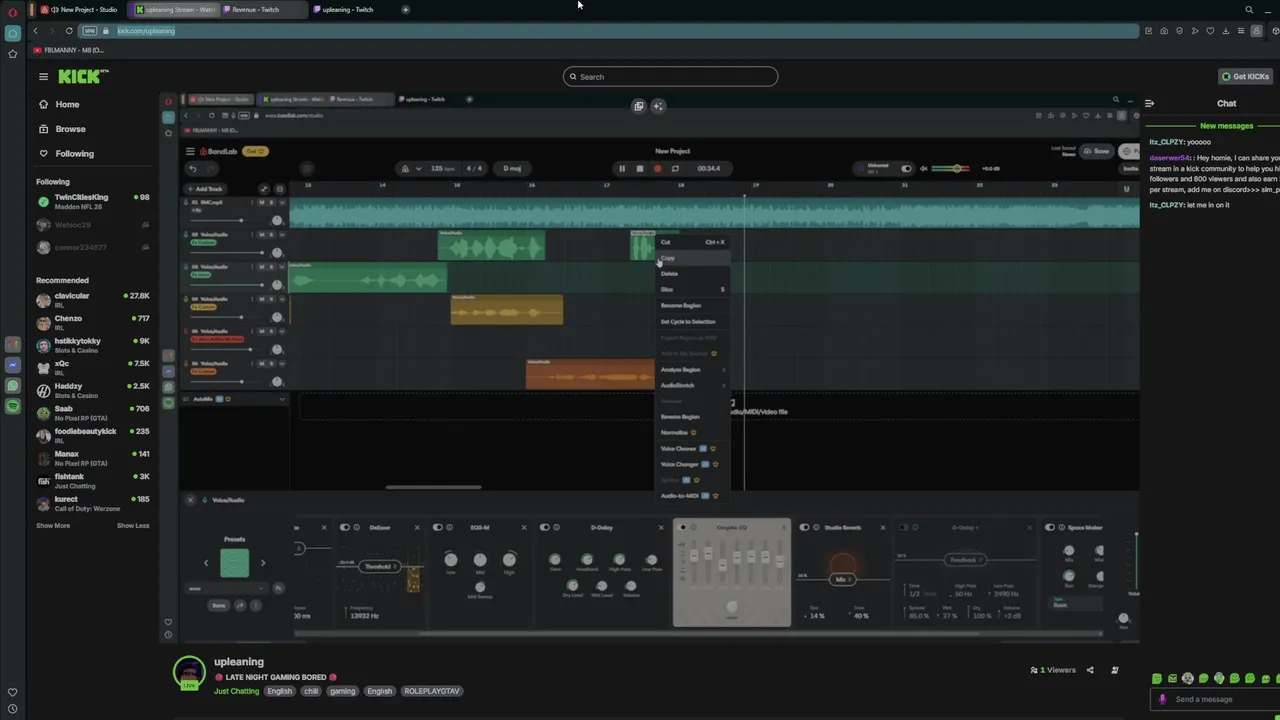Undo the last action in BandLab
Viewport: 1280px width, 720px height.
[193, 168]
